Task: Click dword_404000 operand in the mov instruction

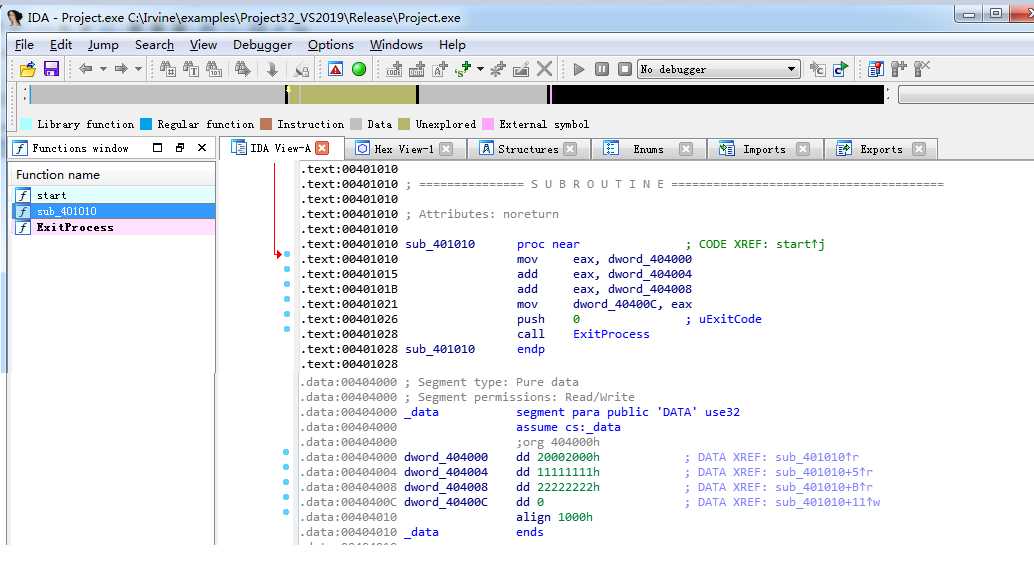Action: [x=650, y=259]
